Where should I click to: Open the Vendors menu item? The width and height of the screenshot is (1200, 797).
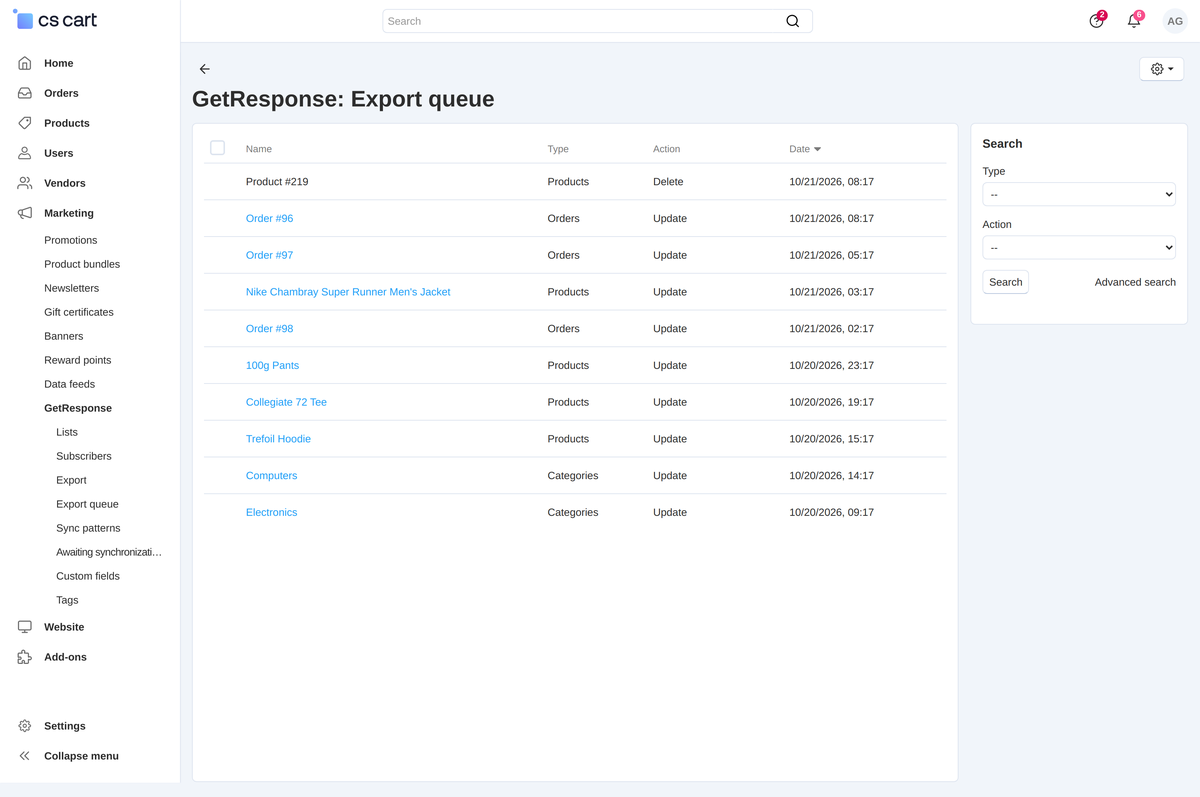point(65,183)
